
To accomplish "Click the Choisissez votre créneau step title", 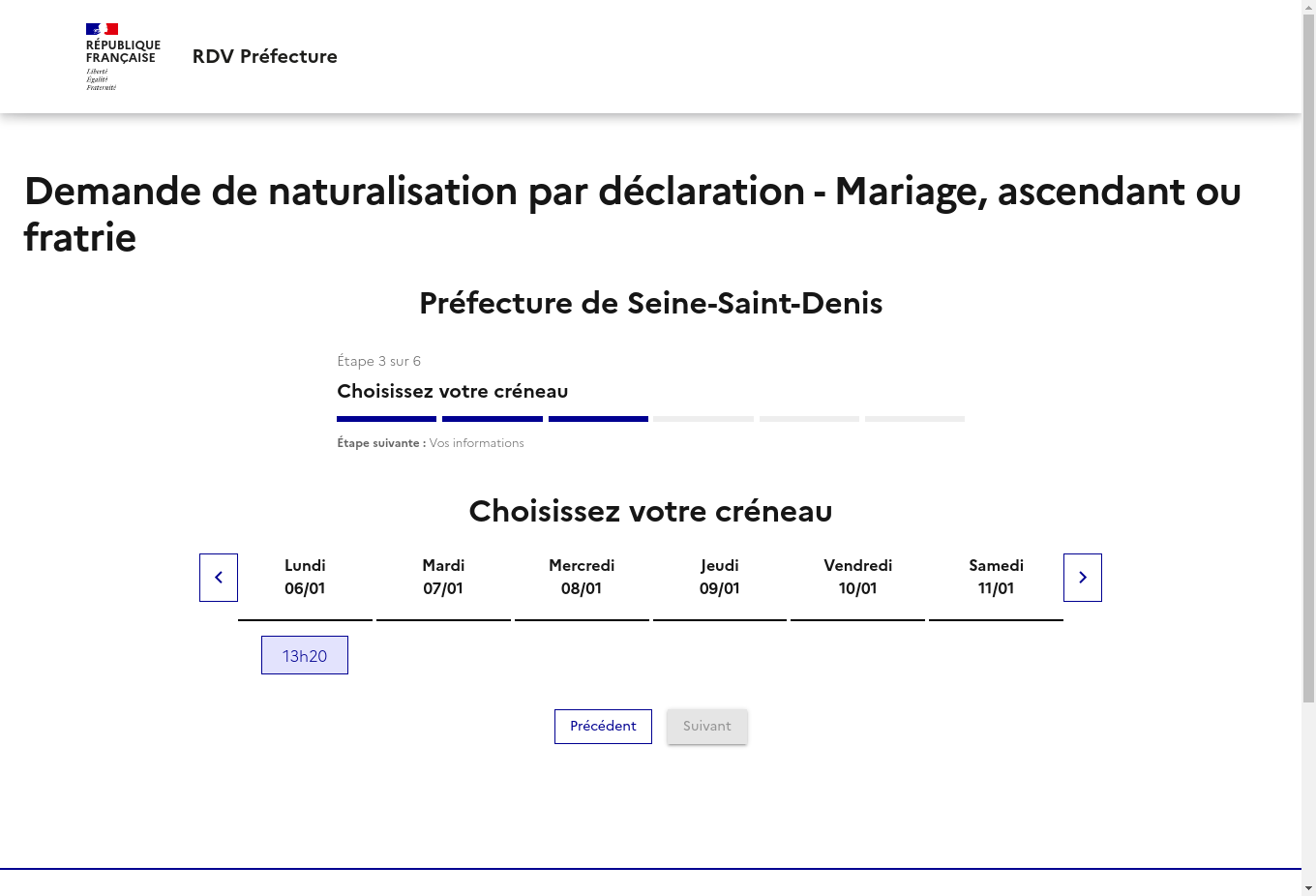I will [x=453, y=392].
